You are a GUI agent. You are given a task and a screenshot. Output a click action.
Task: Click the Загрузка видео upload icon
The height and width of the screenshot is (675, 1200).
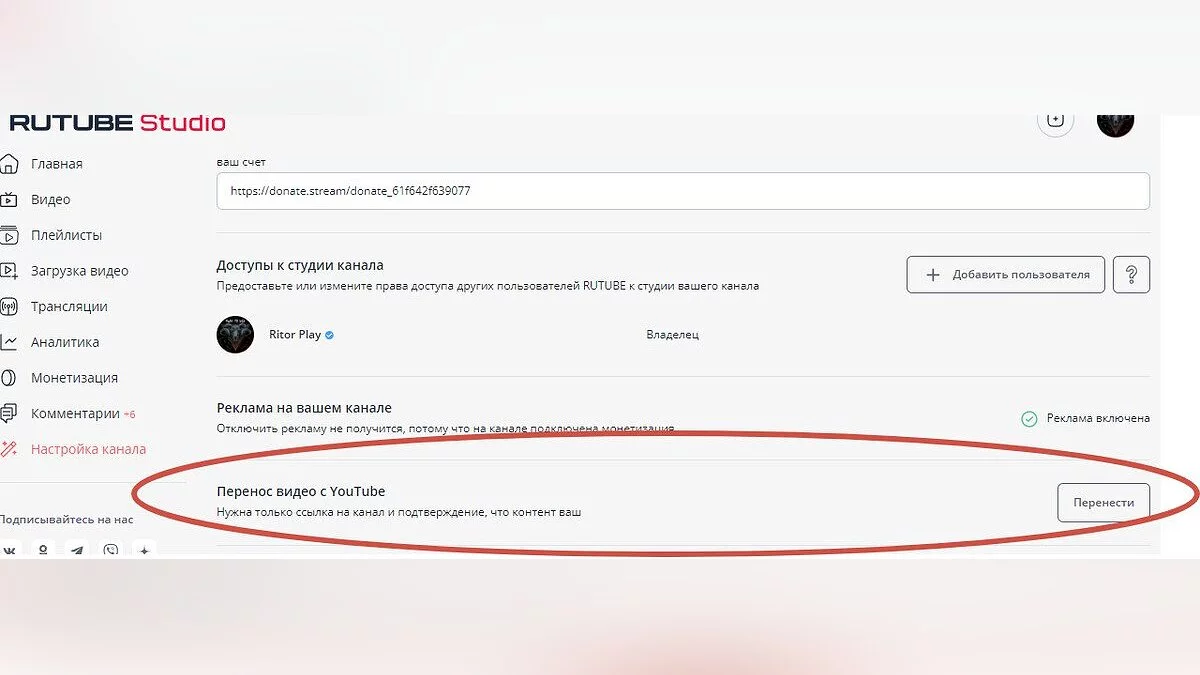(9, 271)
